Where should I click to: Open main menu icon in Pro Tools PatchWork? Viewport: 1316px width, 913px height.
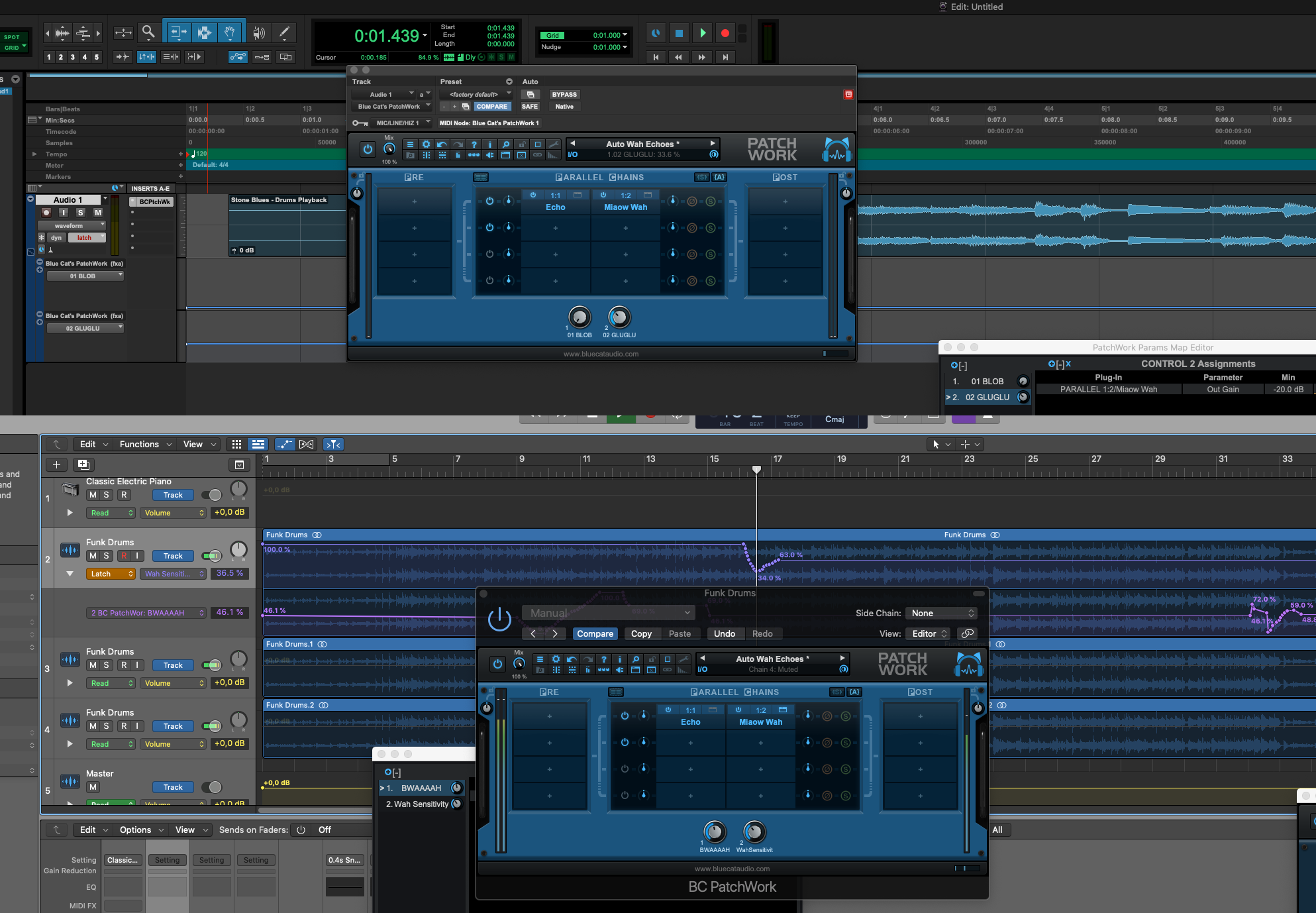410,144
